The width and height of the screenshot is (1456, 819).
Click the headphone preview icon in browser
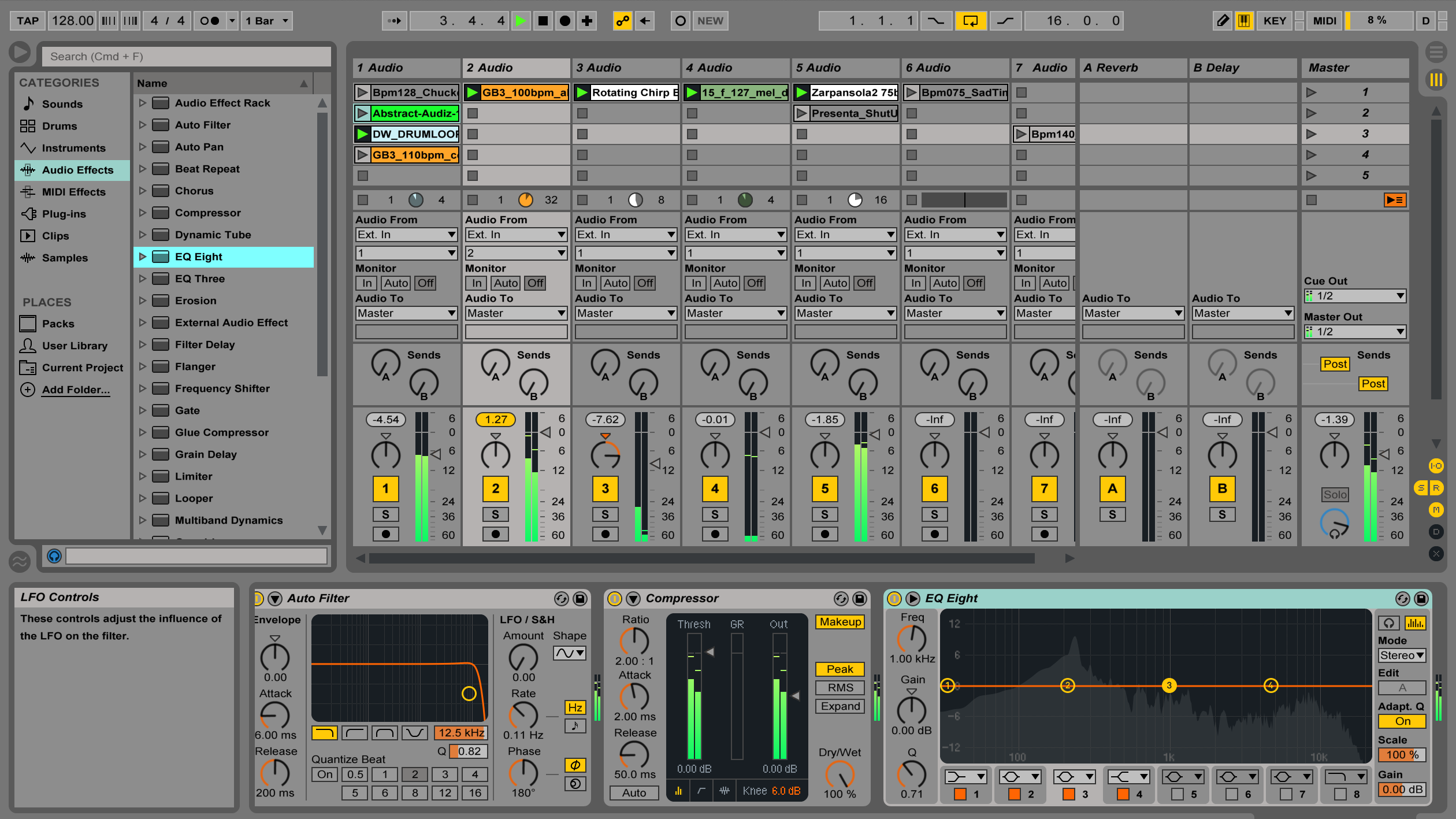tap(54, 556)
